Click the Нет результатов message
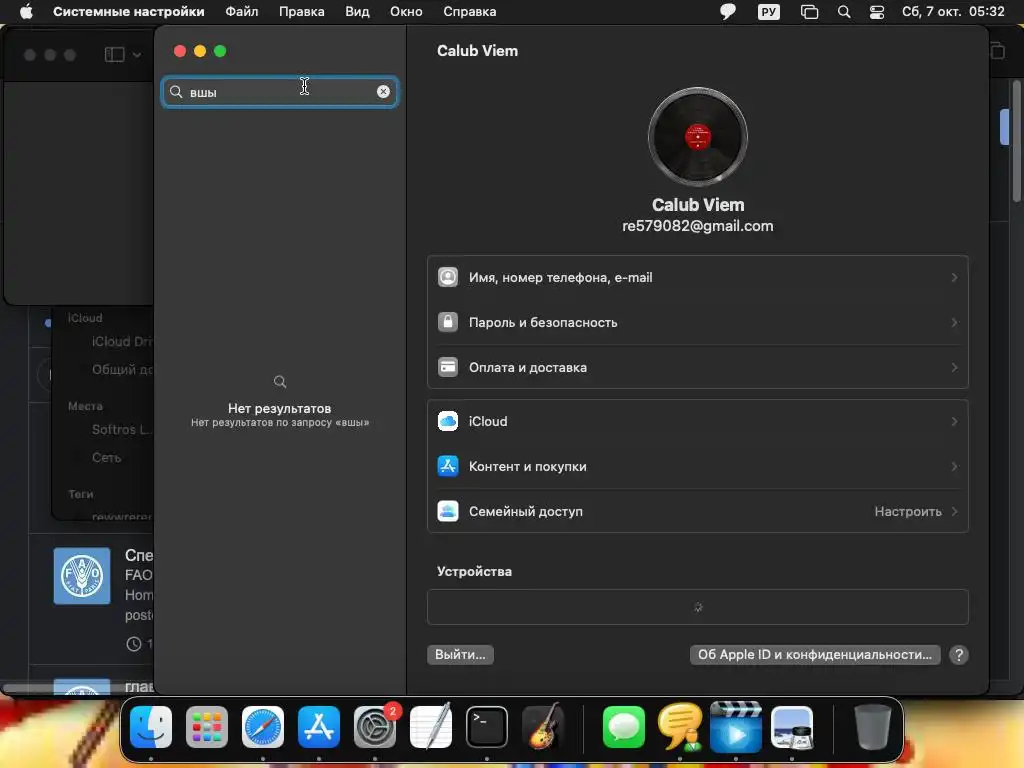This screenshot has width=1024, height=768. click(x=280, y=408)
